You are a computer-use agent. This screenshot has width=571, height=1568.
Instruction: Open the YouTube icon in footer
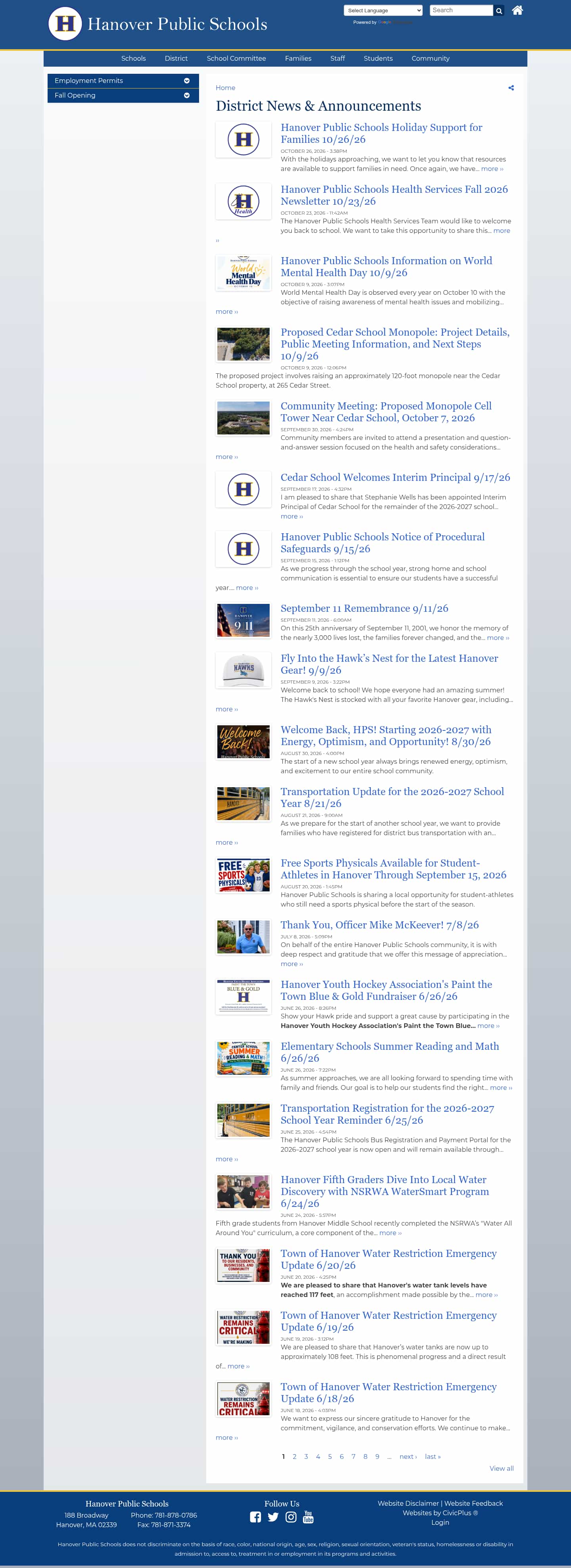coord(308,1517)
